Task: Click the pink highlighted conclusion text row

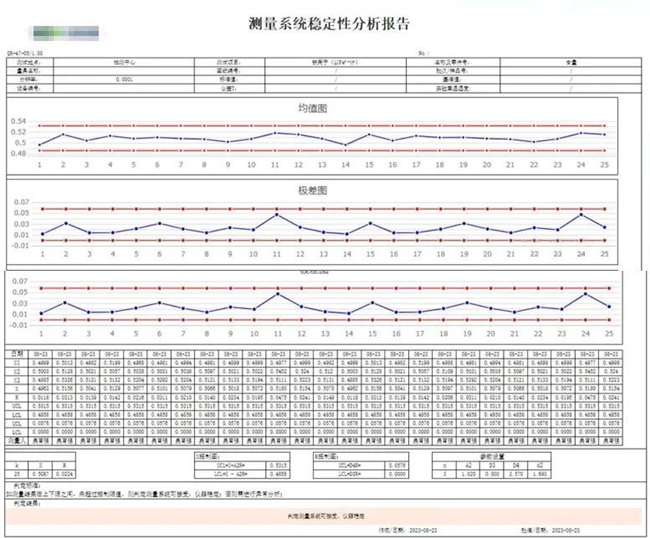Action: tap(326, 511)
